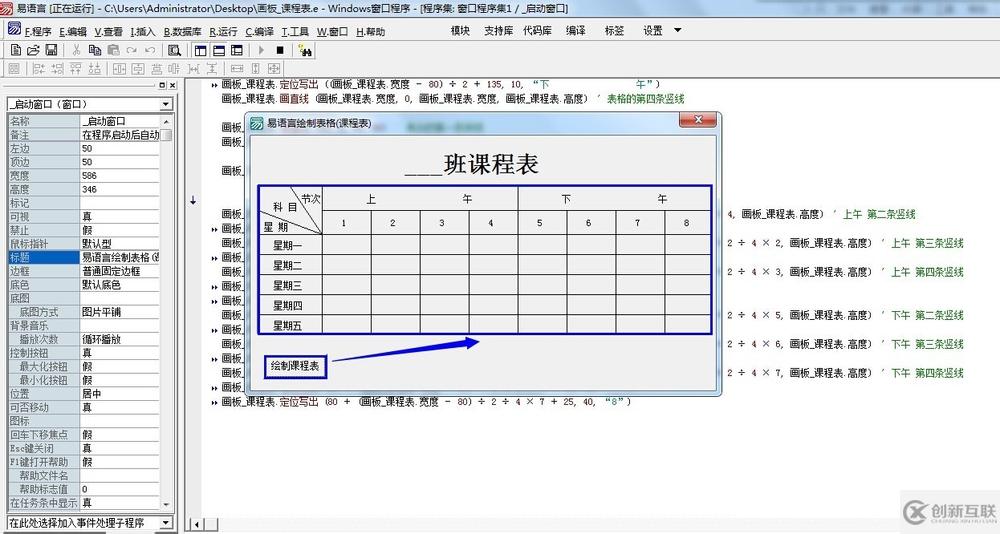Image resolution: width=1000 pixels, height=534 pixels.
Task: Click the align-left edges layout icon
Action: (x=39, y=68)
